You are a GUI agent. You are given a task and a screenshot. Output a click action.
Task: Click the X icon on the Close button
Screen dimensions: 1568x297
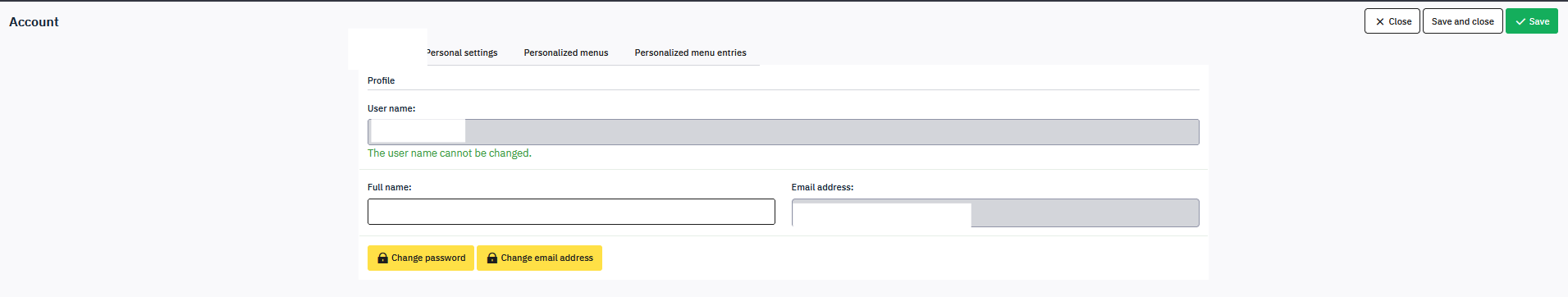click(1380, 22)
